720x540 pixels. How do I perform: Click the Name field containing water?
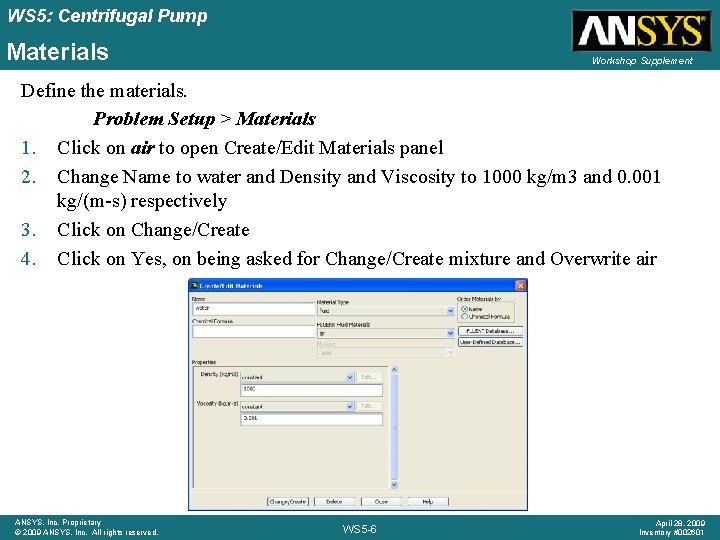(x=253, y=309)
